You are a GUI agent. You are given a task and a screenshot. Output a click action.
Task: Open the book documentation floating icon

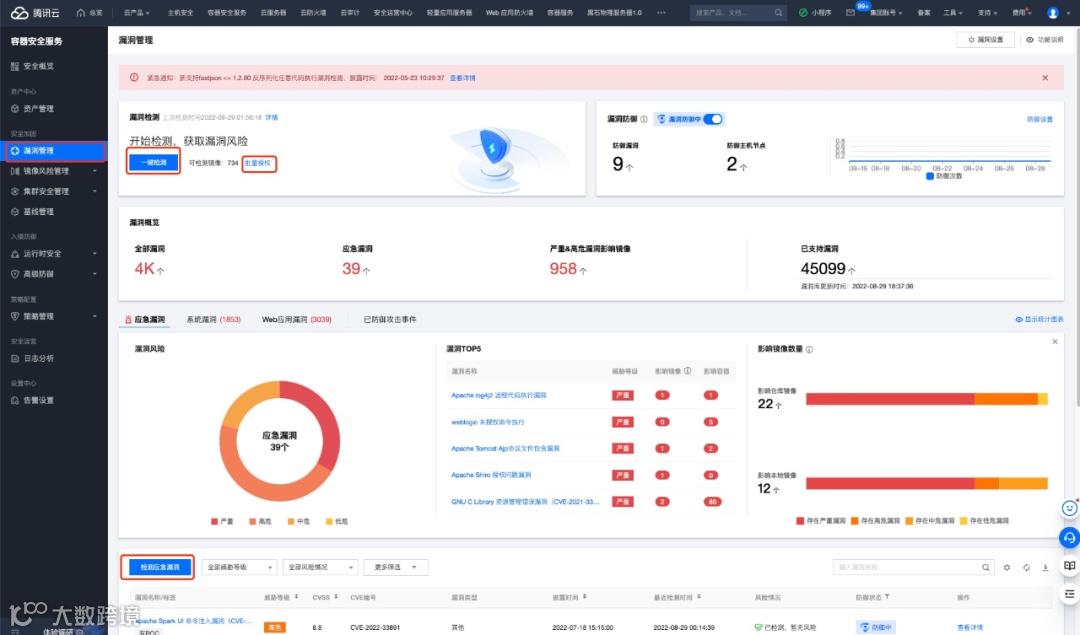1069,566
